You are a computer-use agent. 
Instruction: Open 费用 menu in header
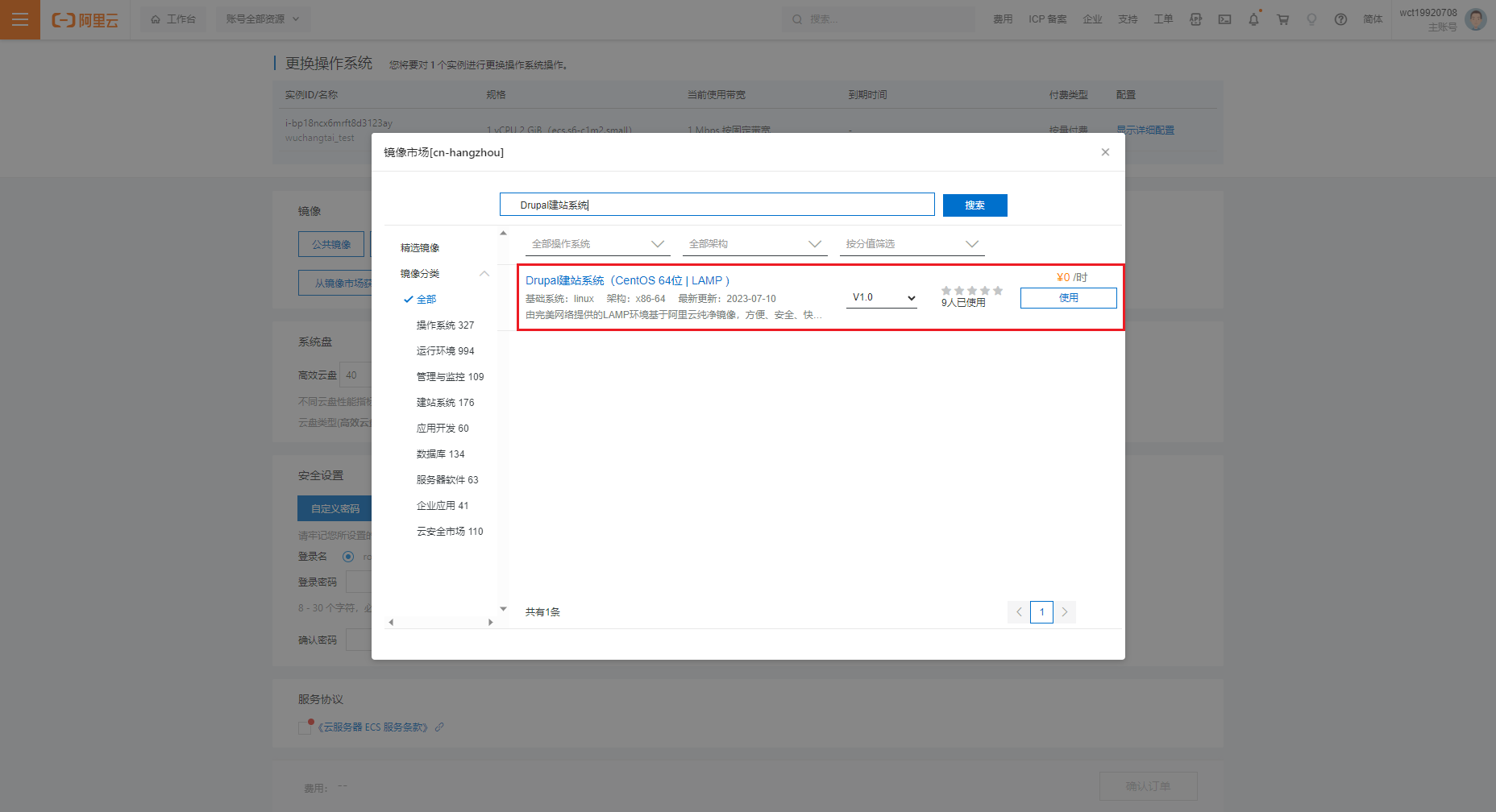(1003, 19)
